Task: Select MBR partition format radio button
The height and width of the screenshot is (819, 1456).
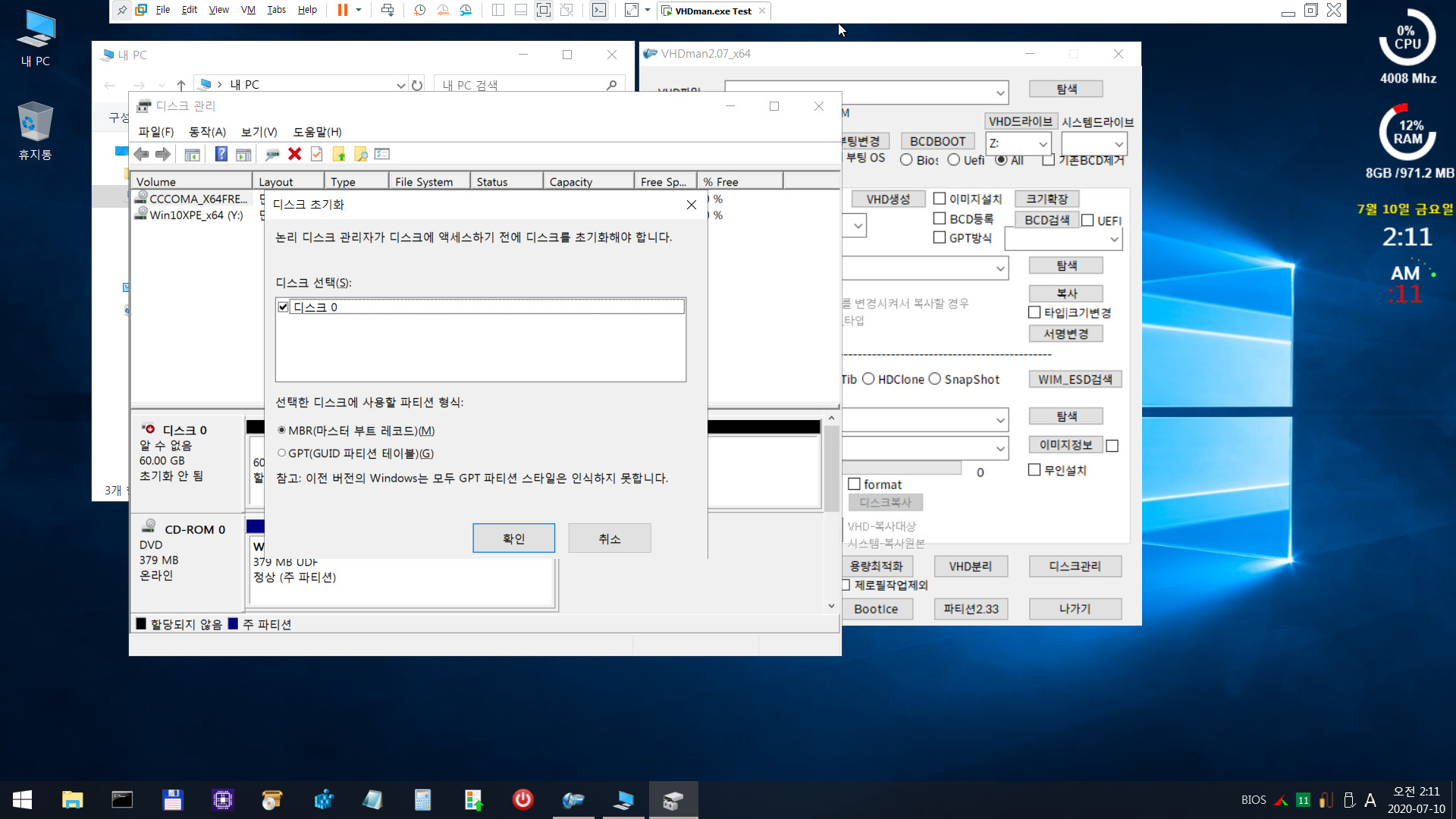Action: (x=281, y=430)
